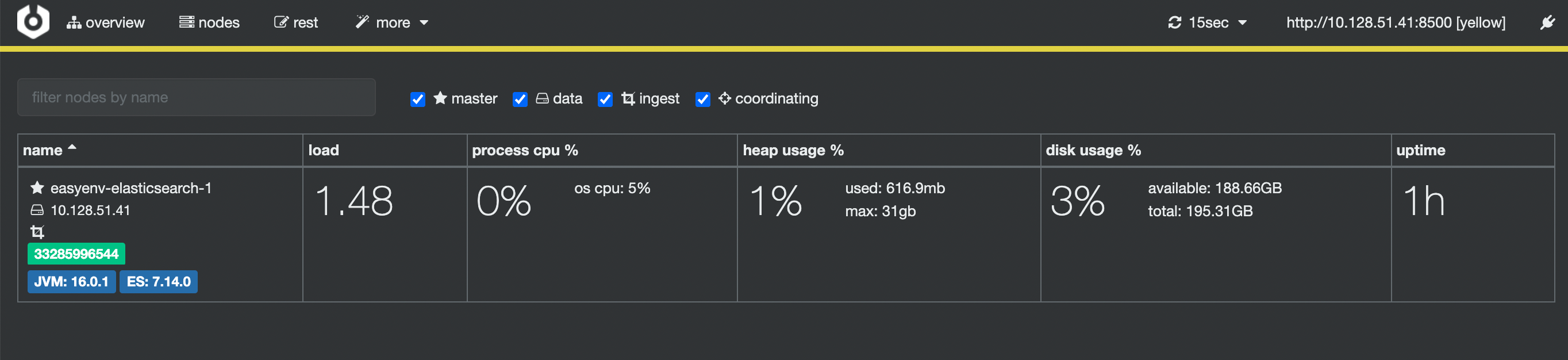Click the coordinating crosshair icon in the filters
Screen dimensions: 1568x360
click(724, 98)
